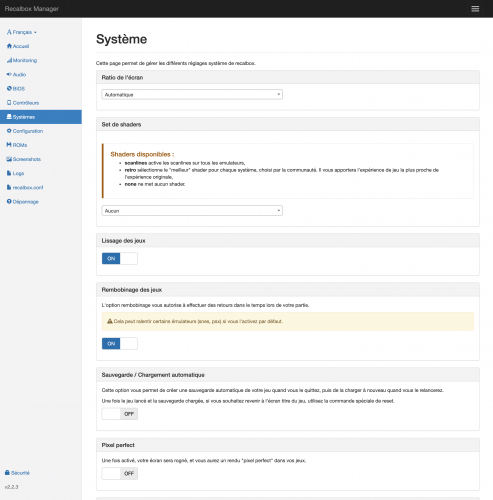The width and height of the screenshot is (493, 500).
Task: Select the Audio speaker icon
Action: tap(9, 74)
